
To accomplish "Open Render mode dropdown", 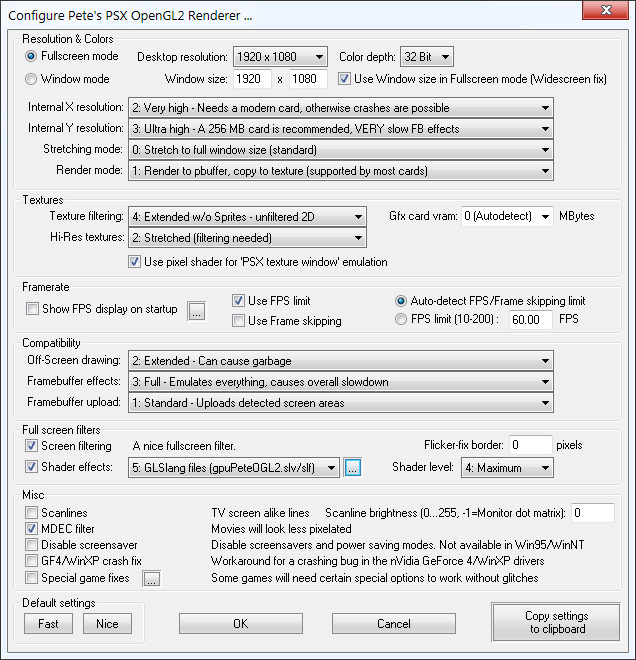I will [x=341, y=171].
